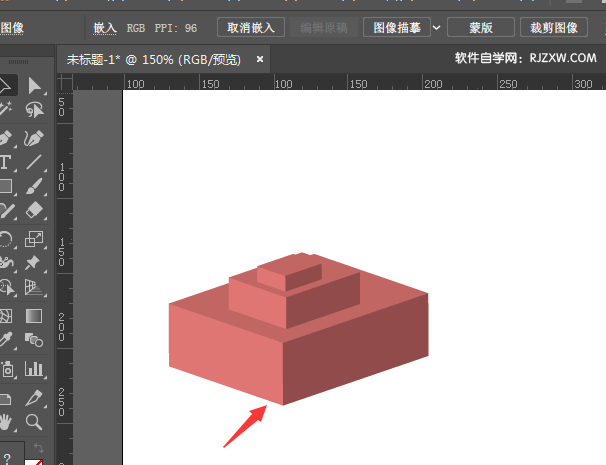Viewport: 606px width, 465px height.
Task: Select the Direct Selection tool
Action: 34,86
